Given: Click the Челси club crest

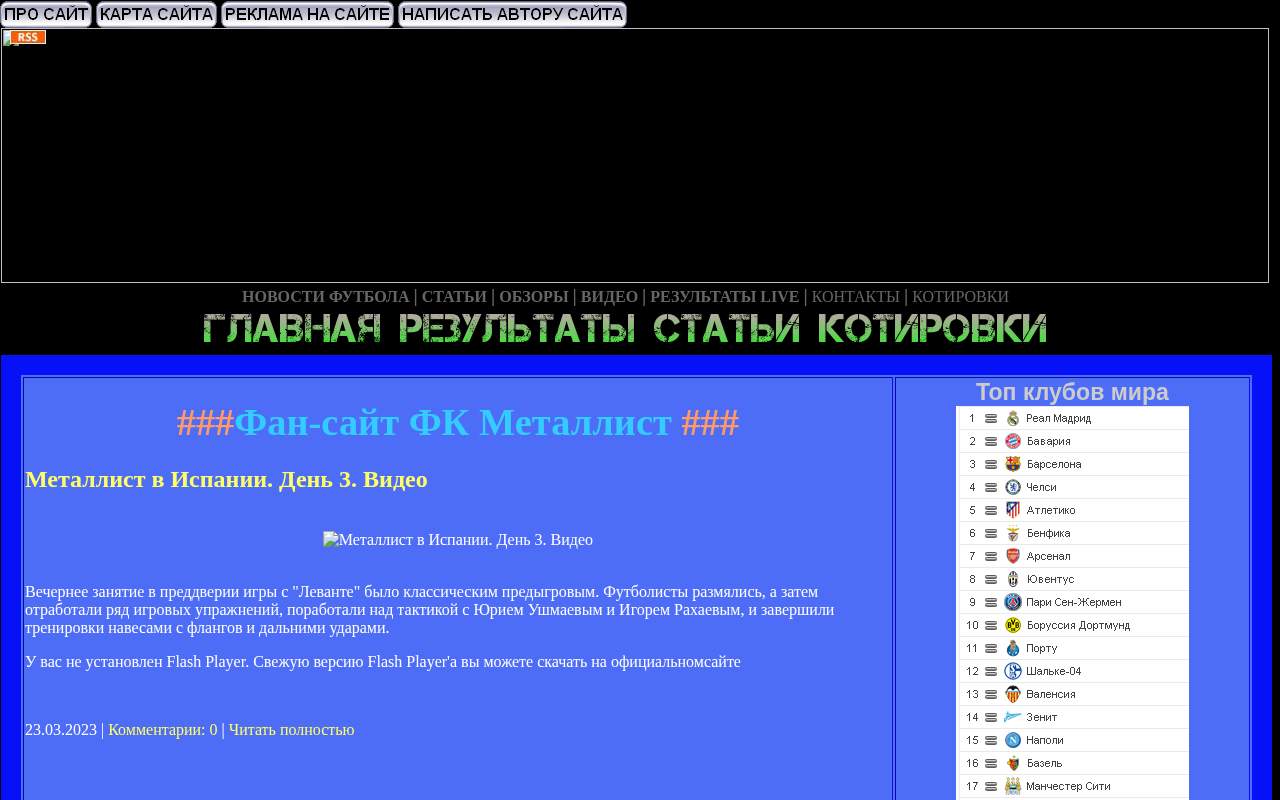Looking at the screenshot, I should point(1013,487).
